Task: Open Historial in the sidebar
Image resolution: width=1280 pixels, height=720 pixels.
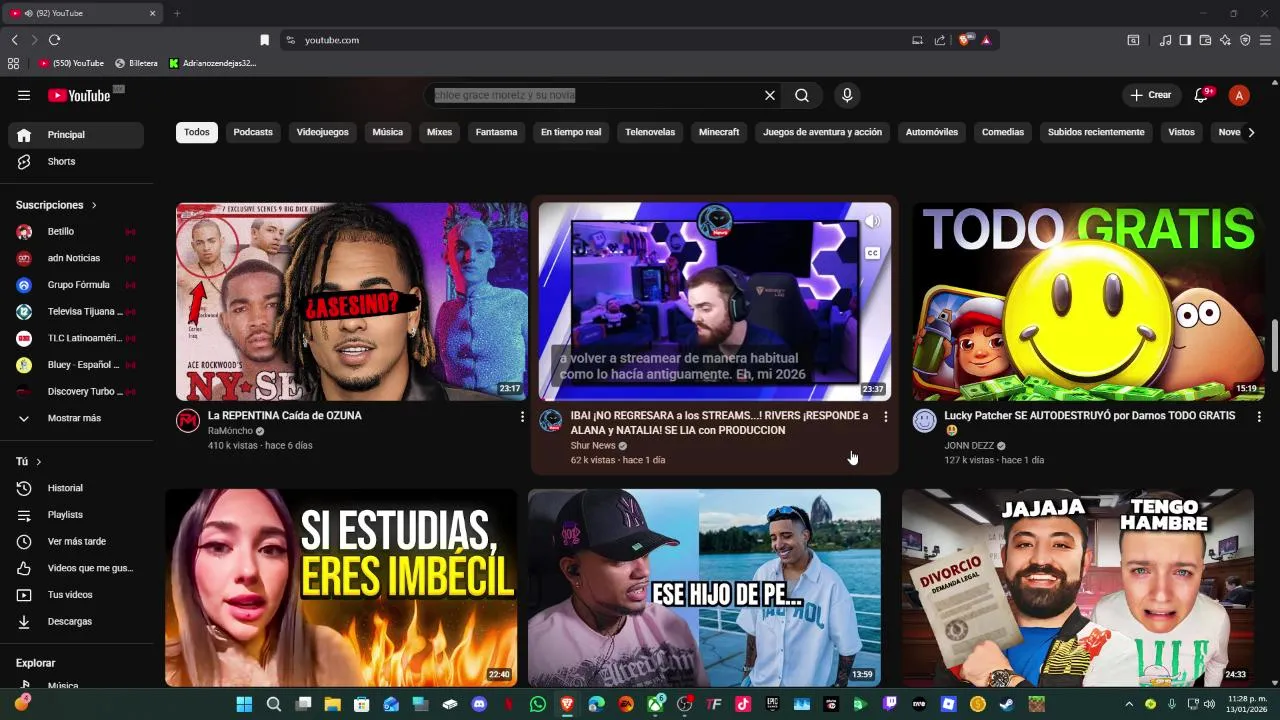Action: click(76, 488)
